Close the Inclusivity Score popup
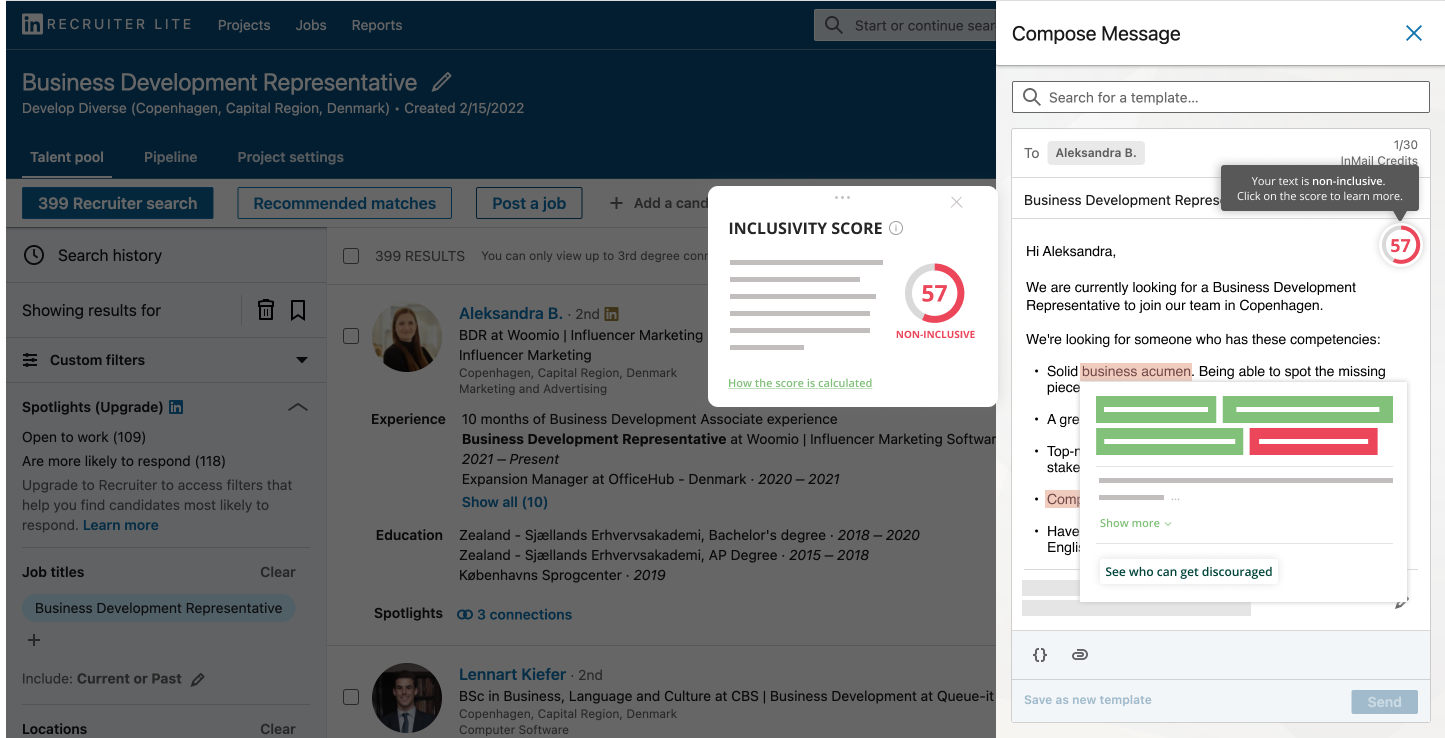This screenshot has width=1445, height=738. pos(957,202)
